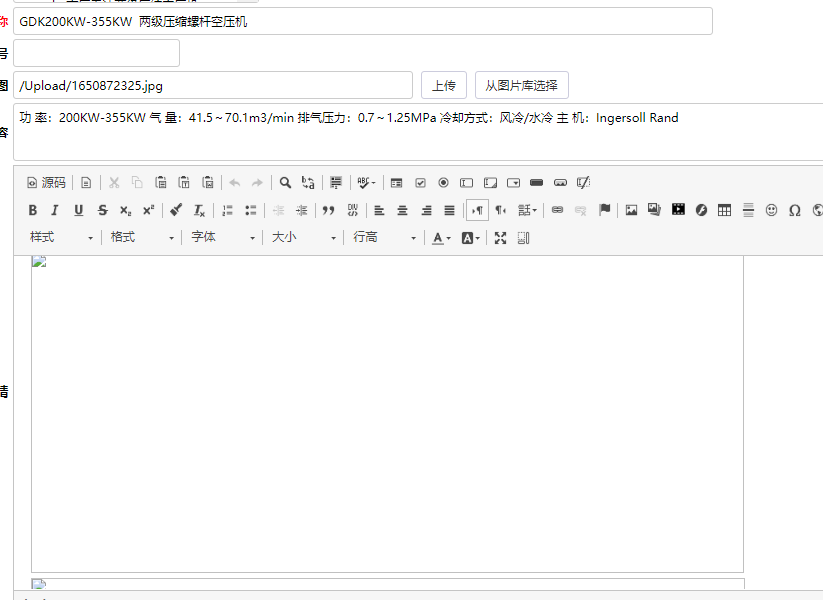Screen dimensions: 823x600
Task: Insert a checkbox form field
Action: [x=420, y=183]
